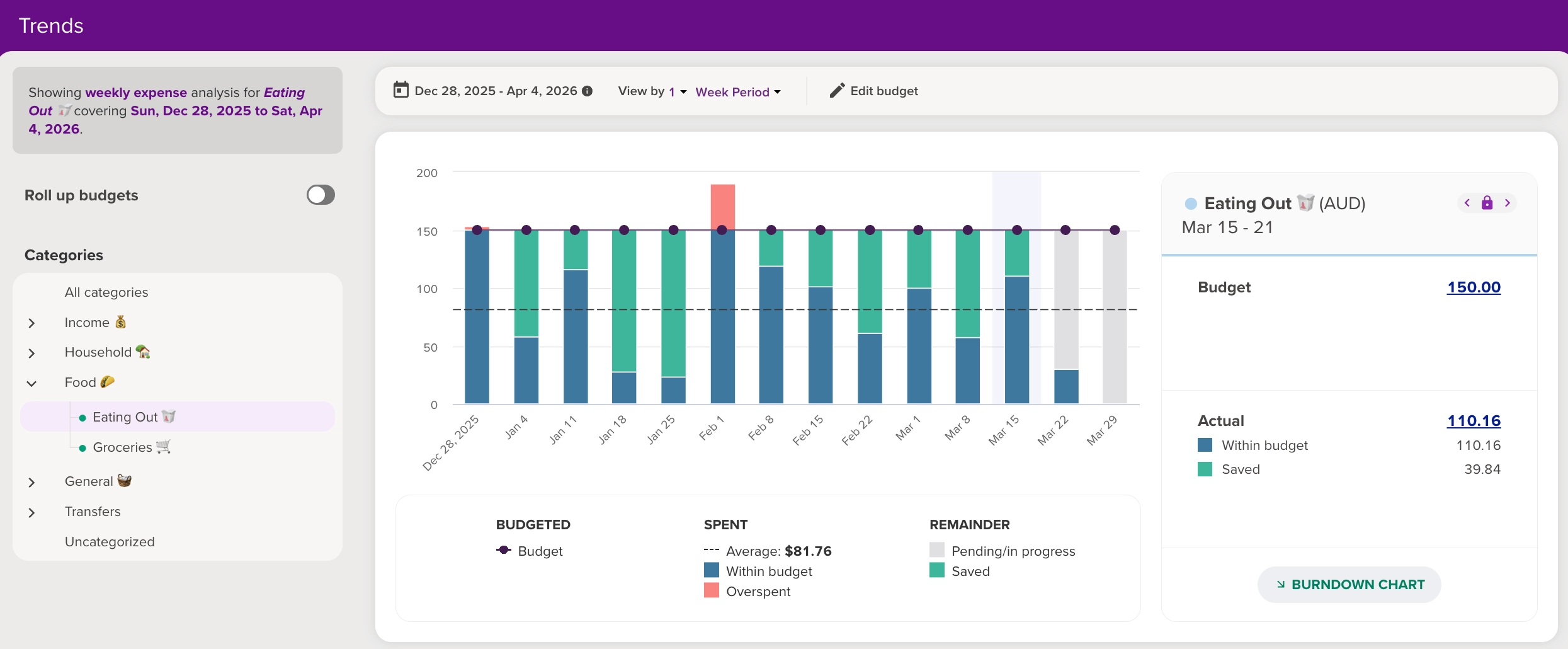The height and width of the screenshot is (649, 1568).
Task: Select All categories
Action: coord(106,292)
